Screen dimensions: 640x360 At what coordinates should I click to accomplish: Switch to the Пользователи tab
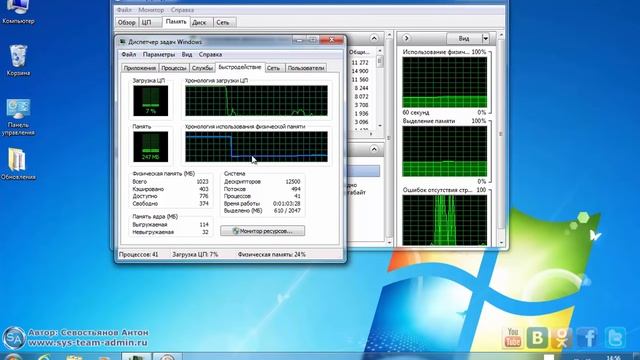pyautogui.click(x=306, y=68)
